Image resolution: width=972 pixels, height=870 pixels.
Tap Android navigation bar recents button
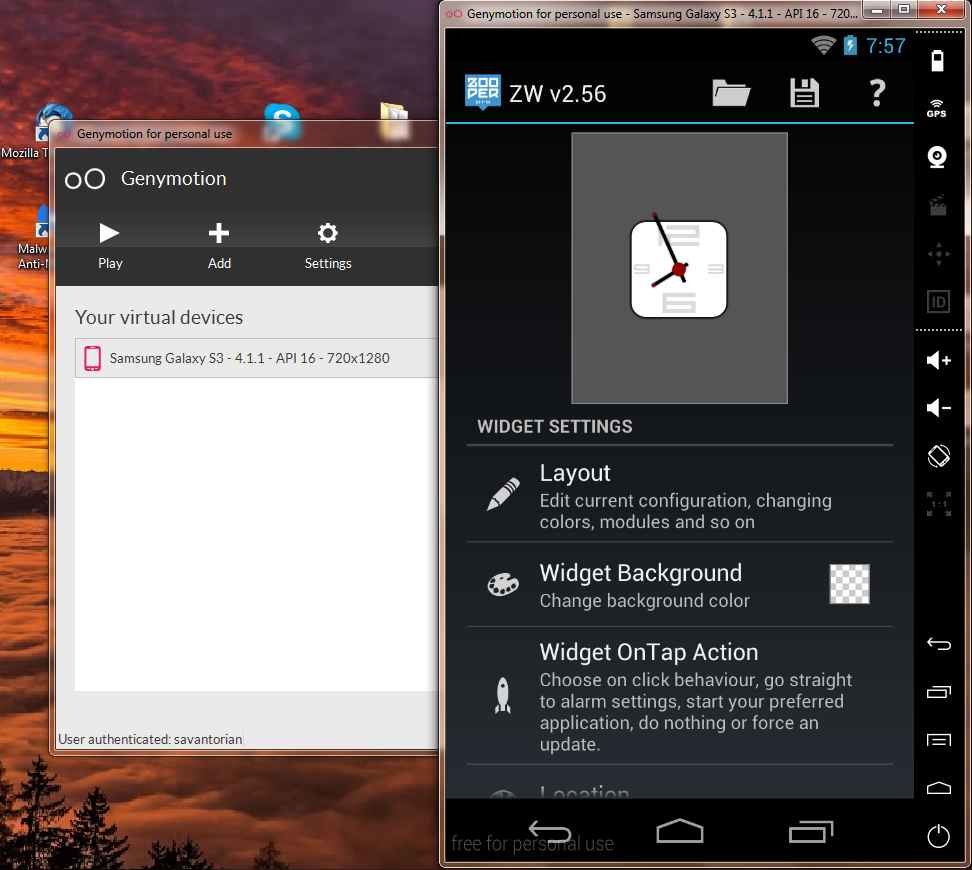[811, 832]
